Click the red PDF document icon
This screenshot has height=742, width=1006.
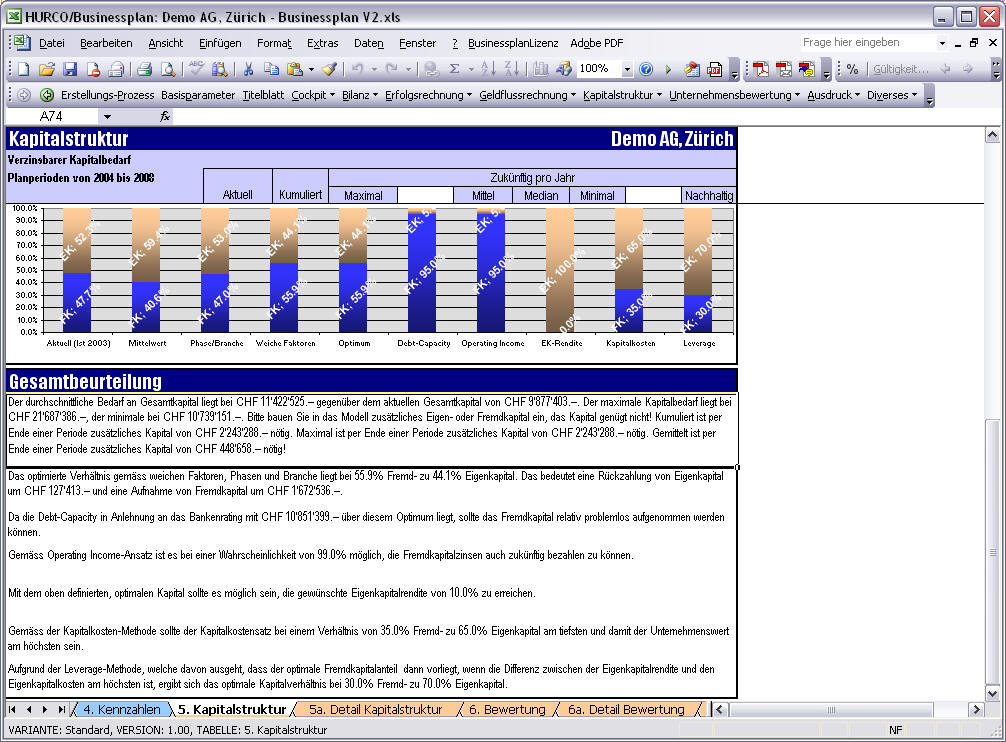[714, 69]
